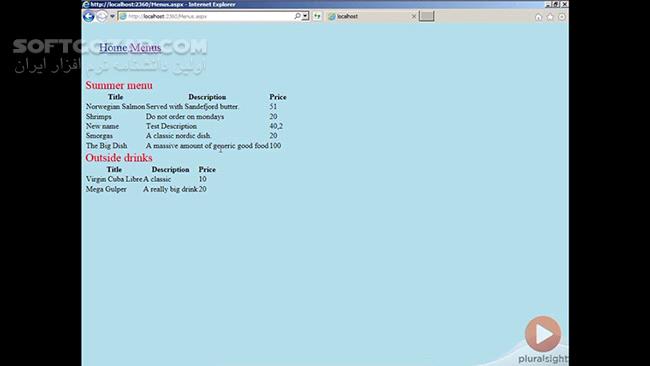The image size is (650, 366).
Task: Click the Refresh page icon
Action: 317,16
